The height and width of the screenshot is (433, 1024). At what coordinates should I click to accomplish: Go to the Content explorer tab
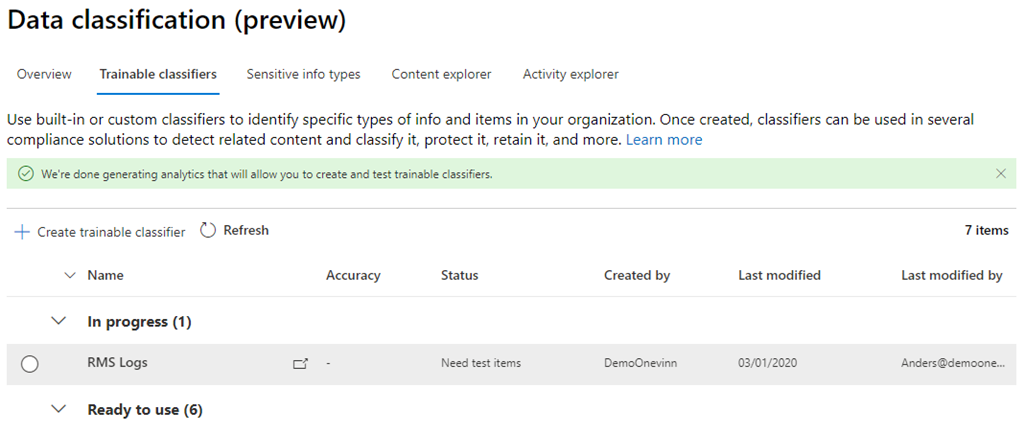pos(441,74)
